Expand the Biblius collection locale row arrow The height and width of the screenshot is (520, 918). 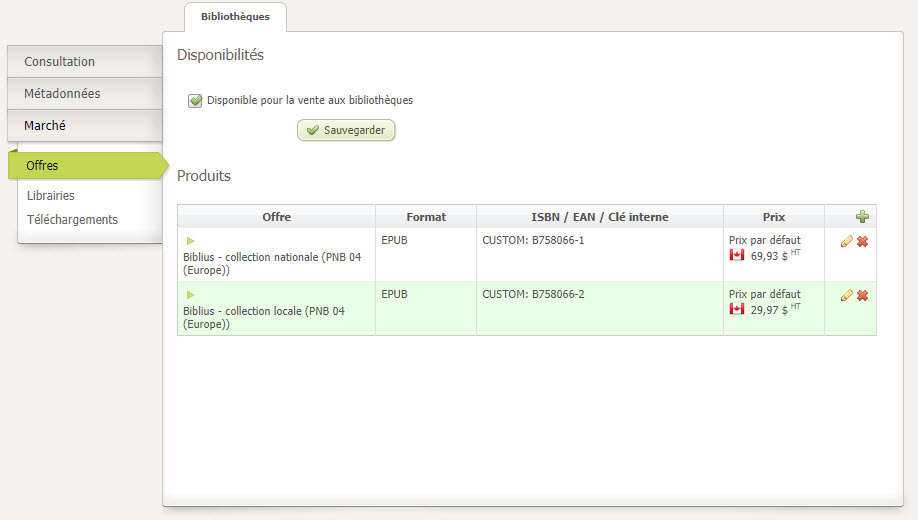[x=191, y=295]
